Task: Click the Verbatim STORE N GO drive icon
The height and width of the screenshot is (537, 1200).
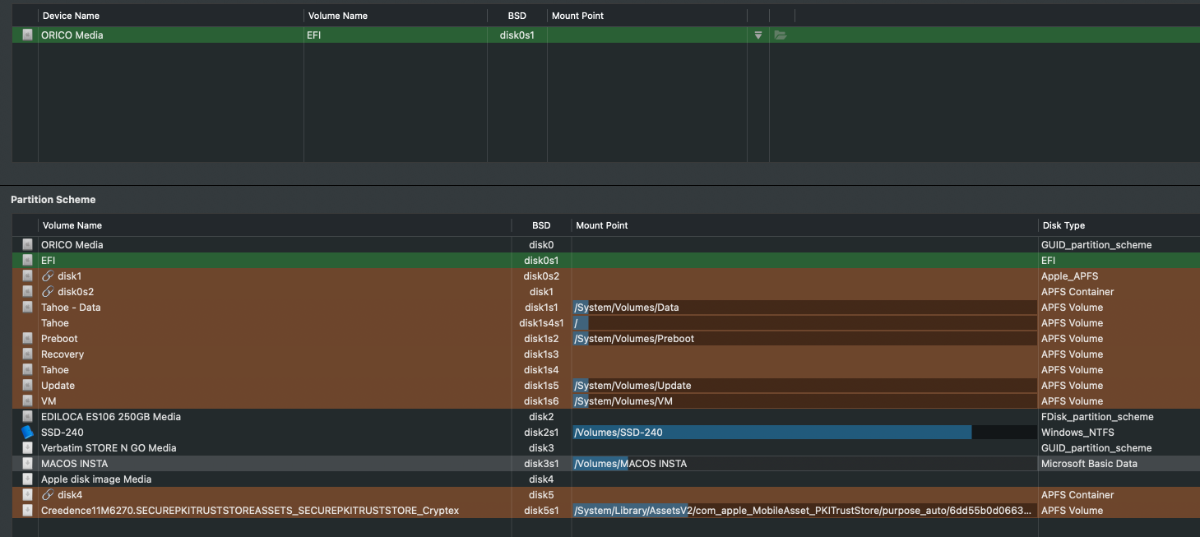Action: pos(27,448)
